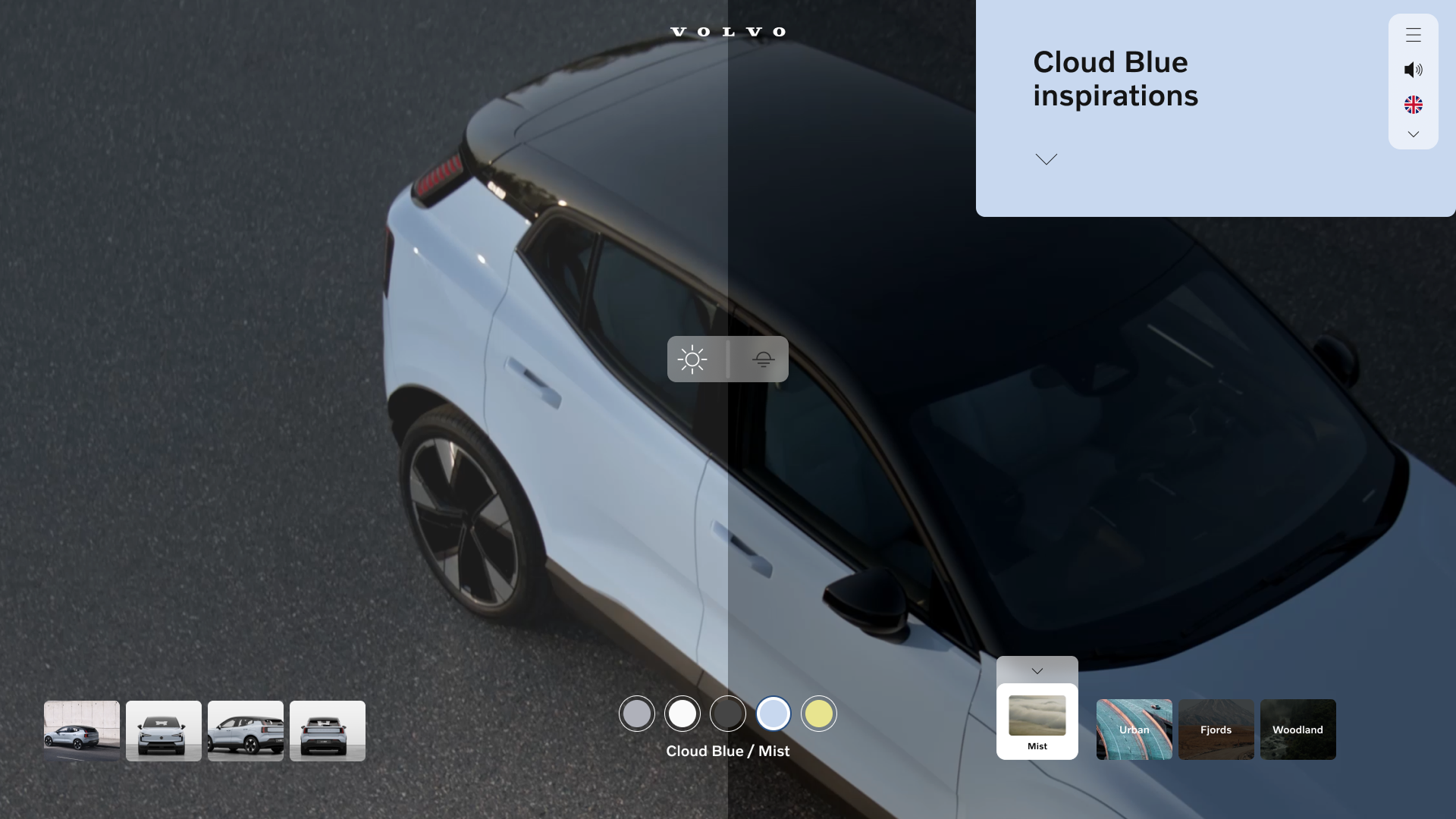Select the Urban inspiration theme

1134,730
